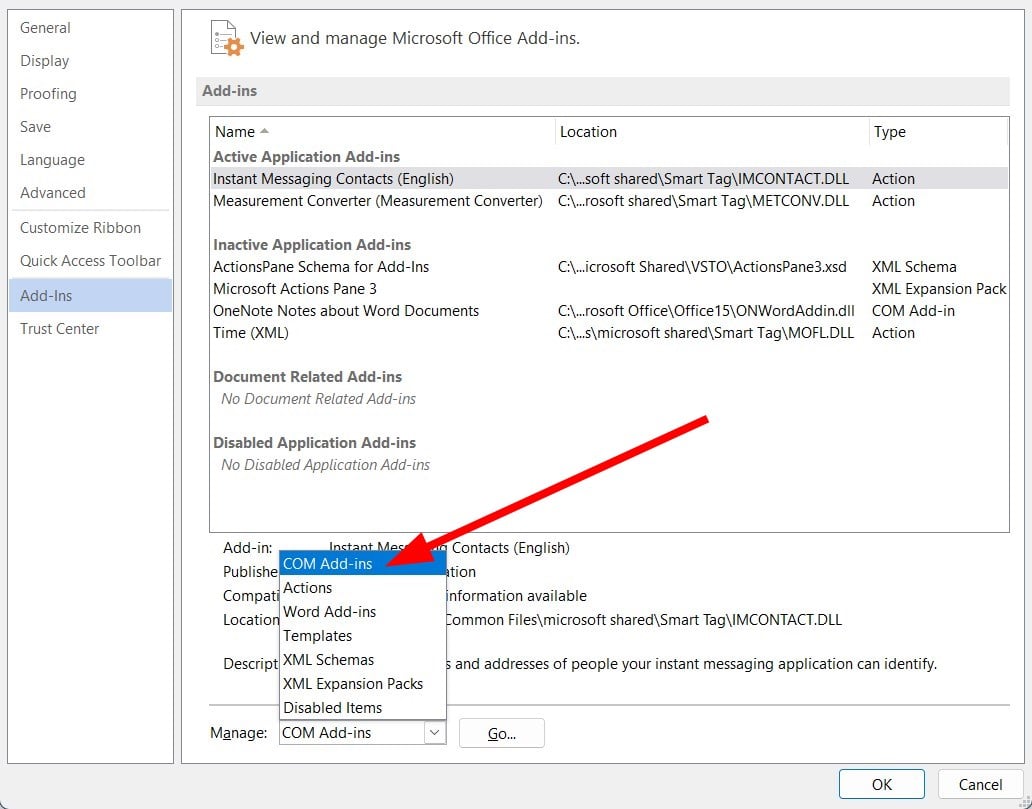Go to Quick Access Toolbar settings
Viewport: 1032px width, 809px height.
pyautogui.click(x=90, y=261)
